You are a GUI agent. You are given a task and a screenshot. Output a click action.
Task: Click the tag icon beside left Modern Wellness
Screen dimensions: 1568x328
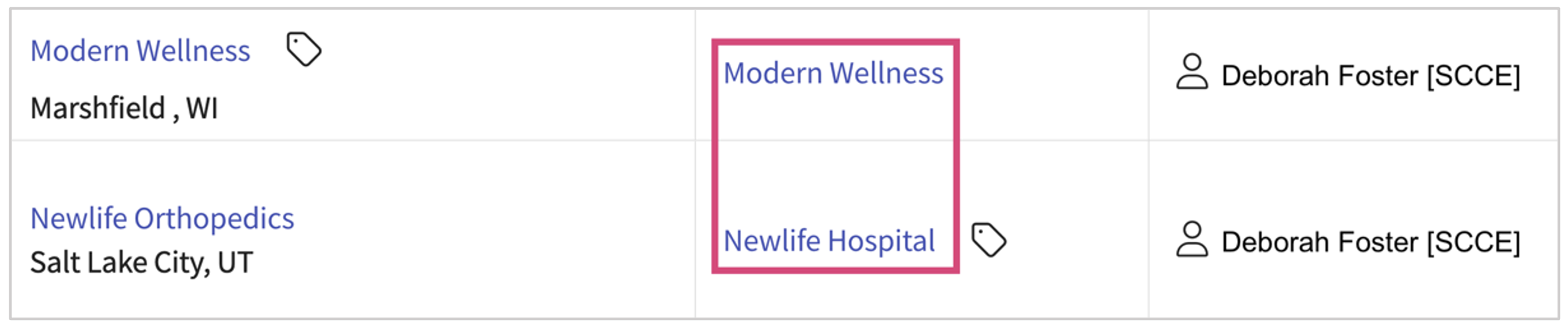303,49
